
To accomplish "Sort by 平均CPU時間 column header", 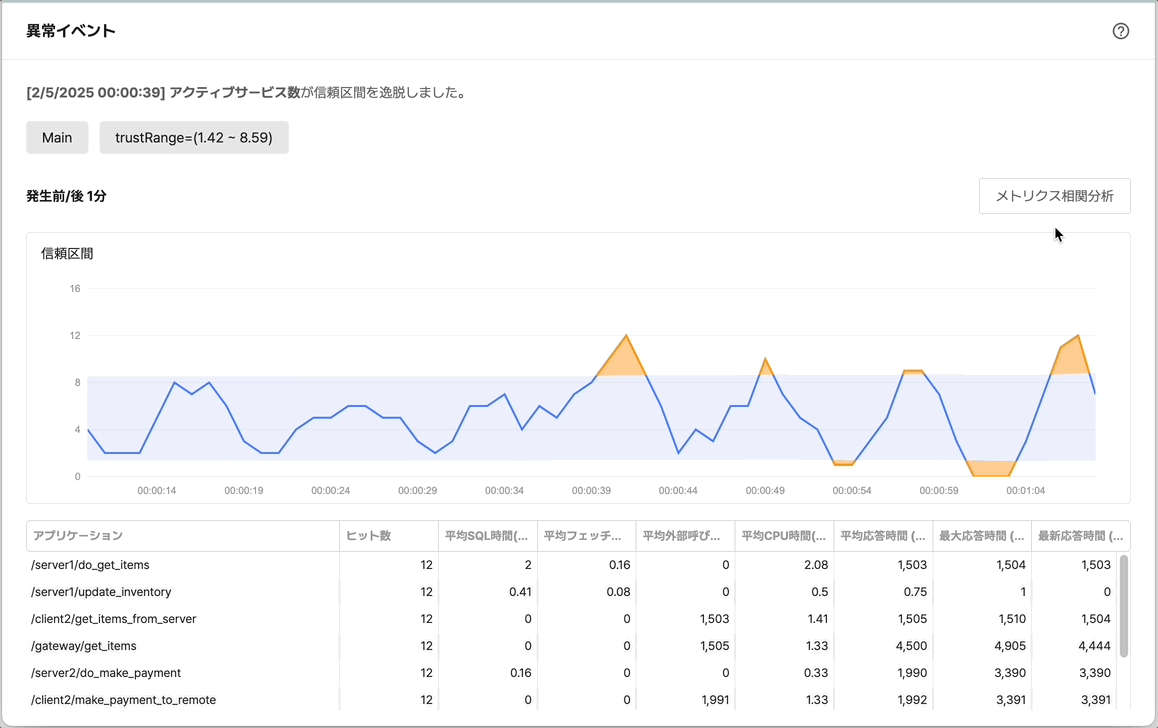I will tap(783, 536).
